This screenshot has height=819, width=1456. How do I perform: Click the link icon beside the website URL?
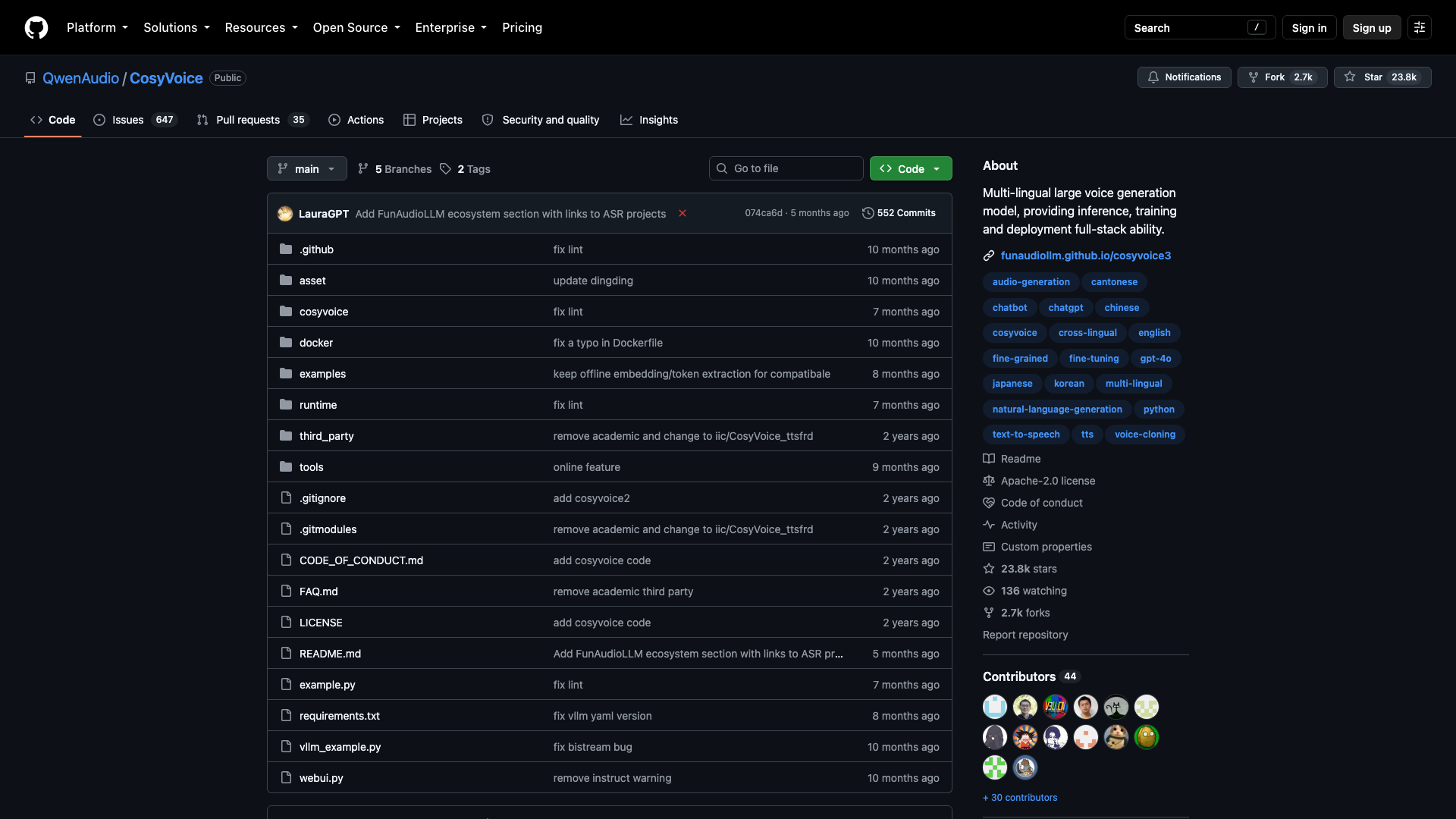[x=989, y=256]
